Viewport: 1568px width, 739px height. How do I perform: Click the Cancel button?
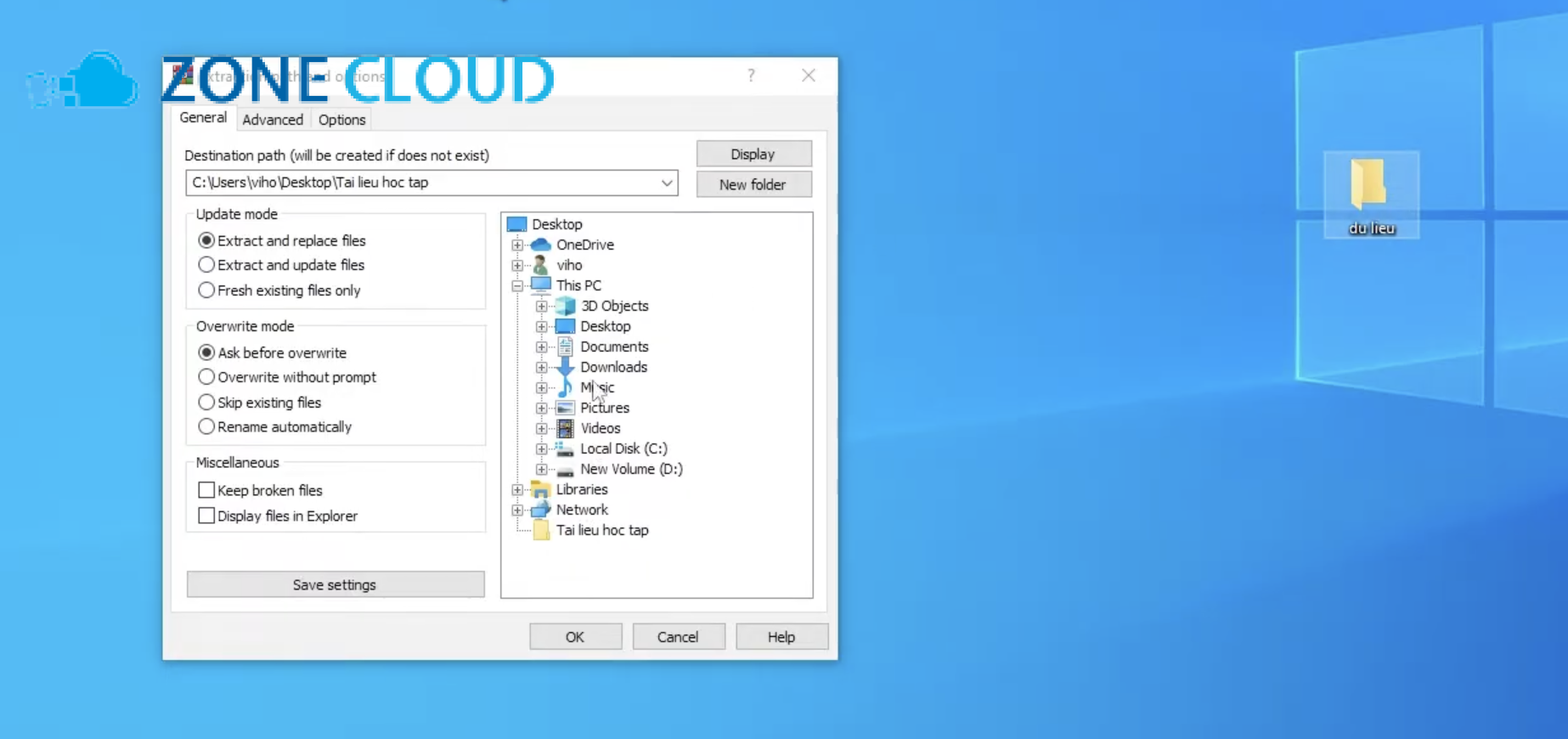point(679,637)
